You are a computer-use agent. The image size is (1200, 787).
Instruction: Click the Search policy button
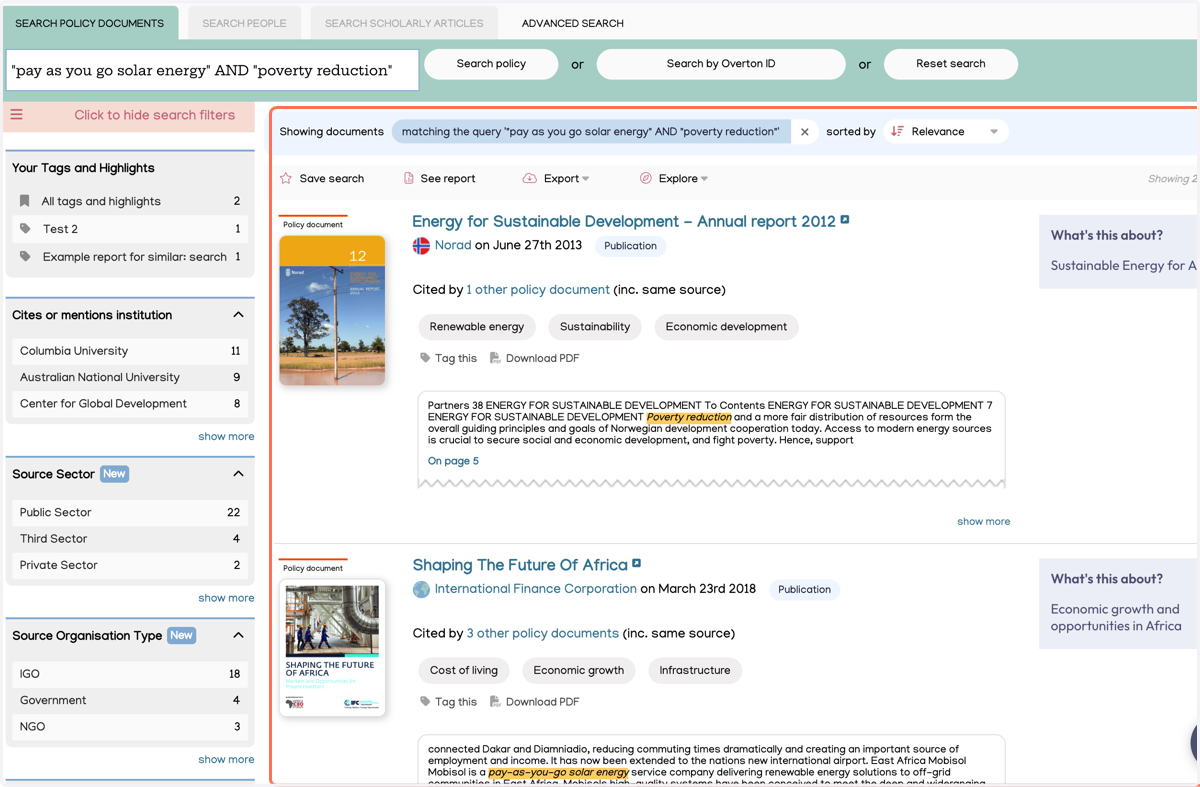point(491,64)
